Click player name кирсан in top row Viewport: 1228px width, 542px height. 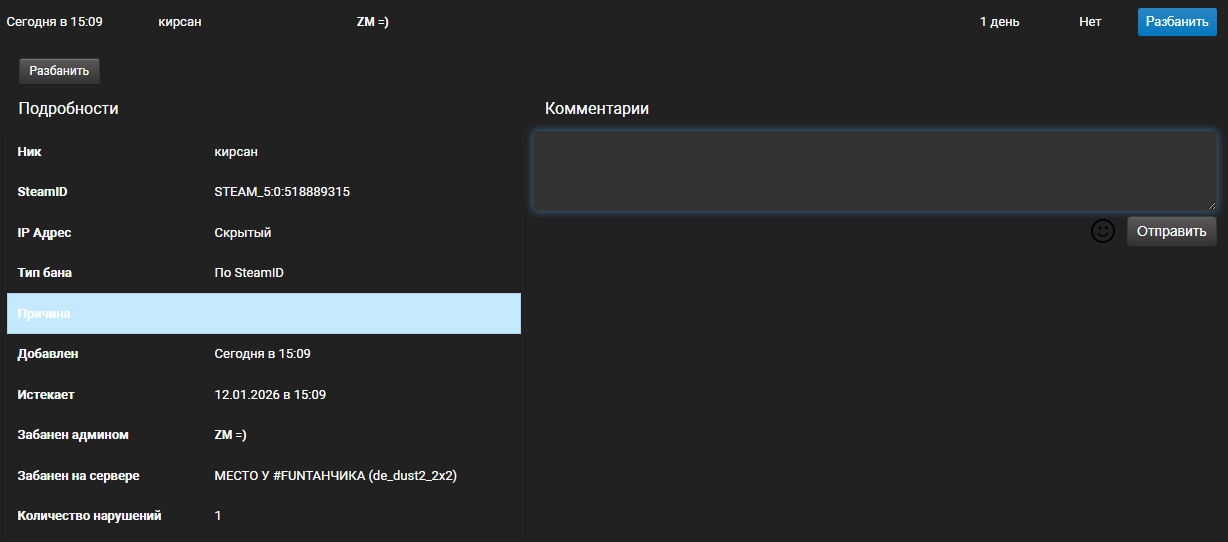[x=180, y=22]
